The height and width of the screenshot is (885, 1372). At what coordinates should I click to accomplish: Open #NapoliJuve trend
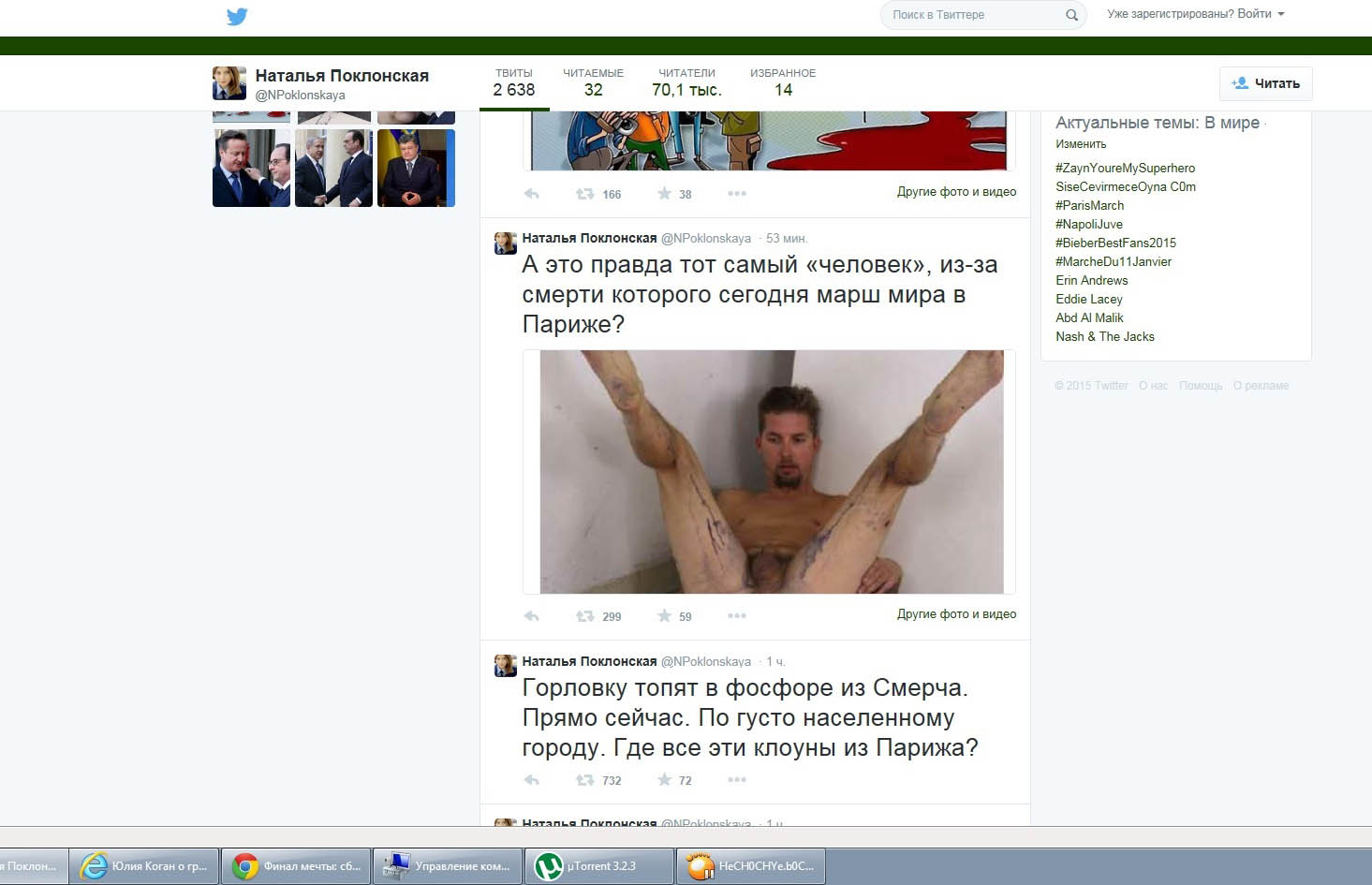coord(1088,225)
